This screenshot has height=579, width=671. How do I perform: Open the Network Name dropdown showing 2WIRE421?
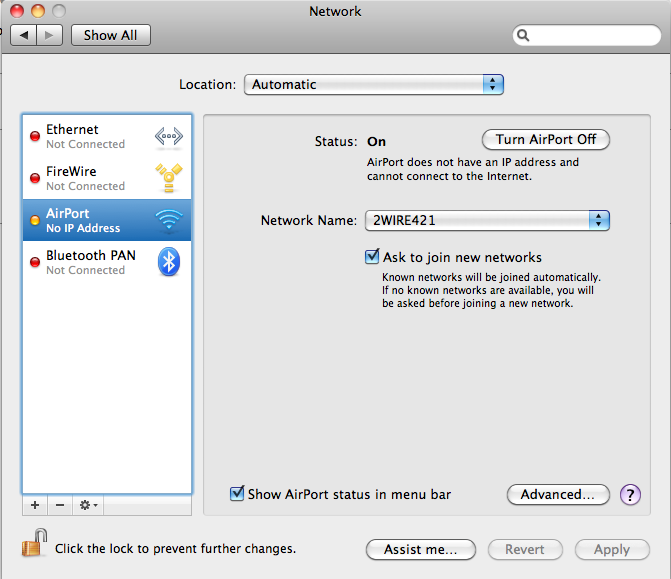click(487, 220)
